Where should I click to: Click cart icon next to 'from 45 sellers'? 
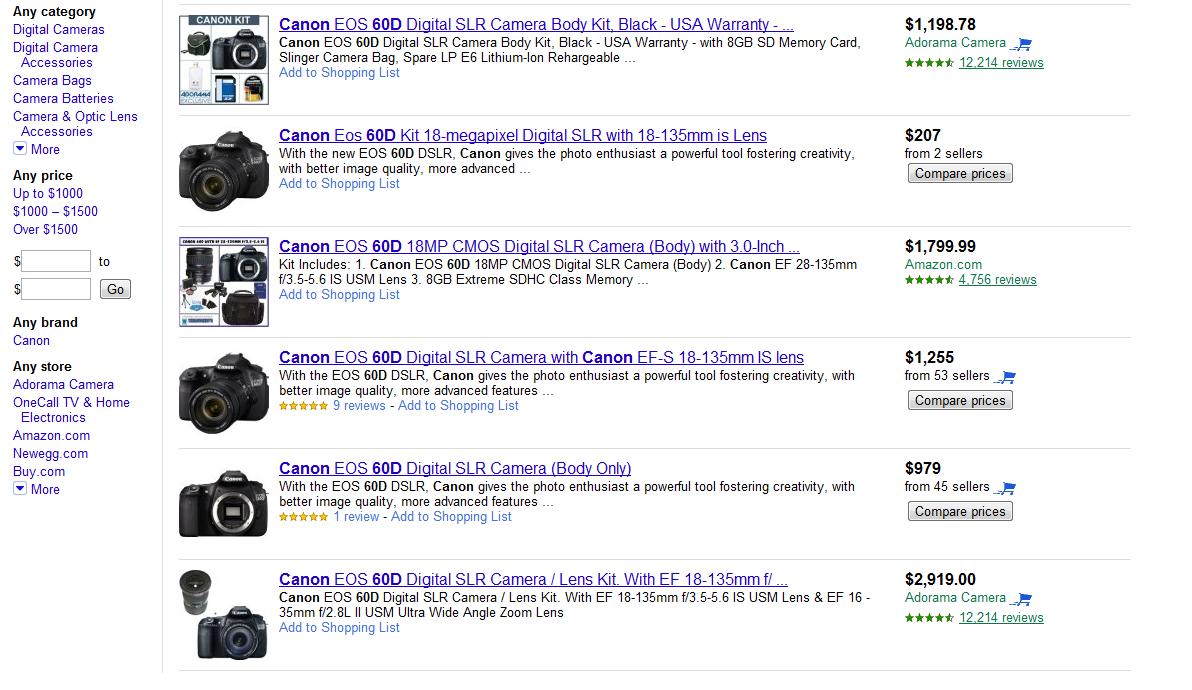1005,488
